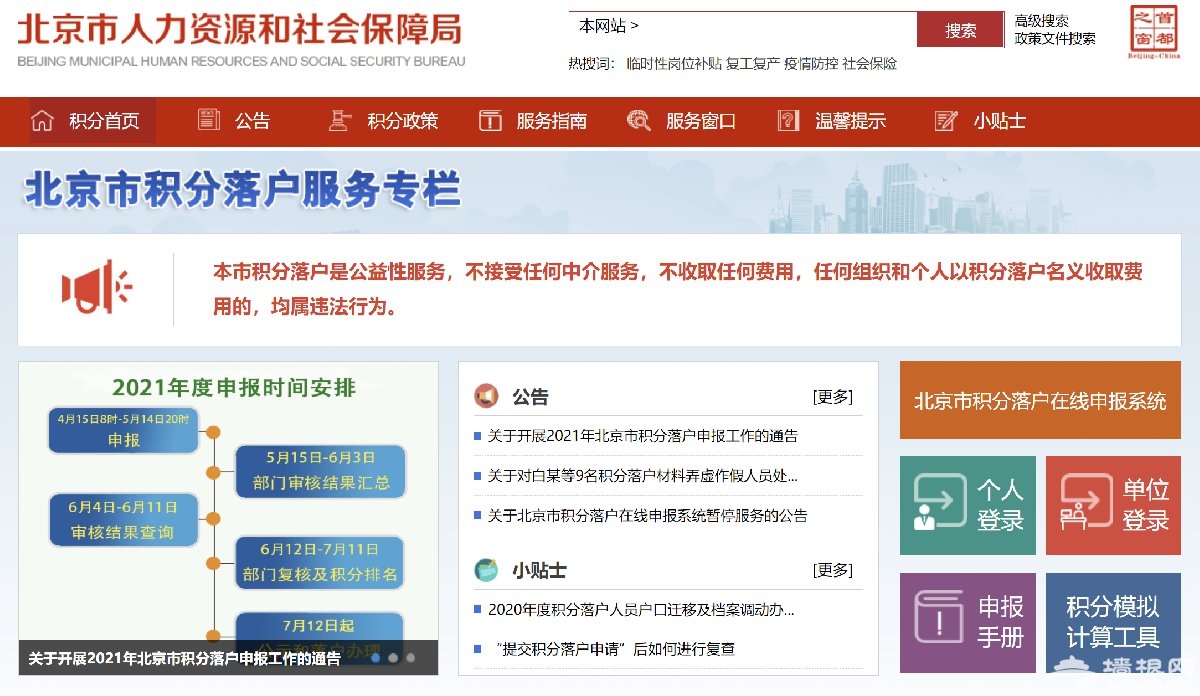The width and height of the screenshot is (1200, 696).
Task: Click the red megaphone icon in notice banner
Action: (96, 288)
